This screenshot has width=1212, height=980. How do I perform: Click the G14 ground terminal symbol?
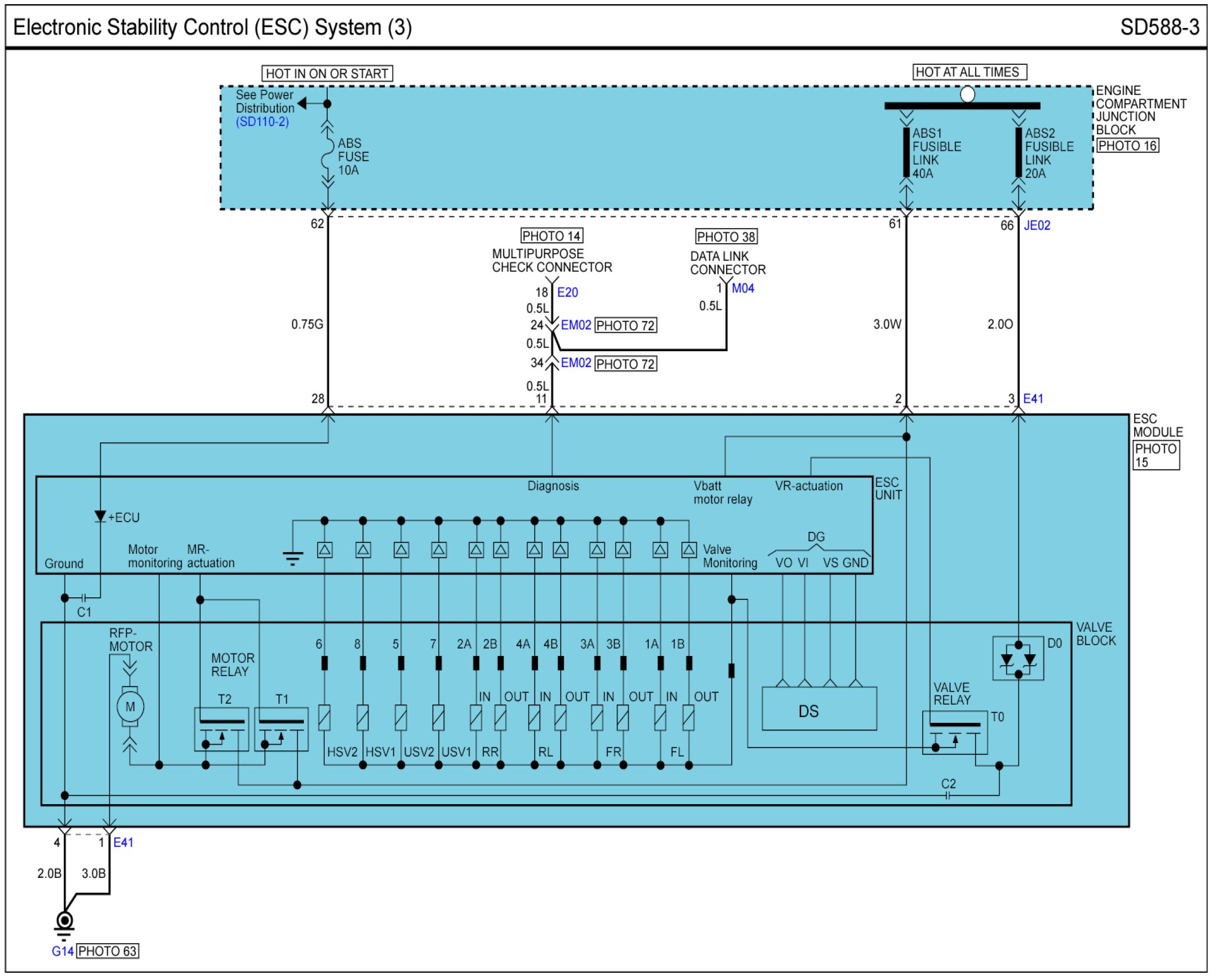point(64,921)
